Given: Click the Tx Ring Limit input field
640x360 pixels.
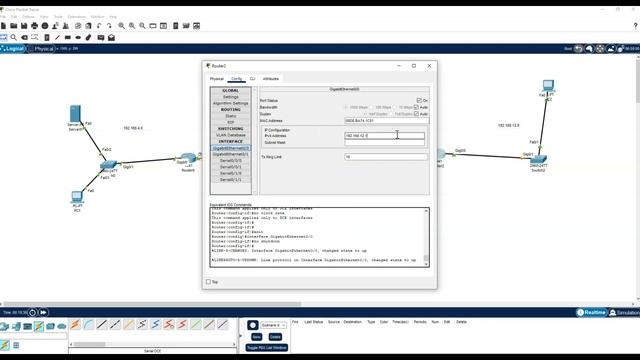Looking at the screenshot, I should point(386,157).
